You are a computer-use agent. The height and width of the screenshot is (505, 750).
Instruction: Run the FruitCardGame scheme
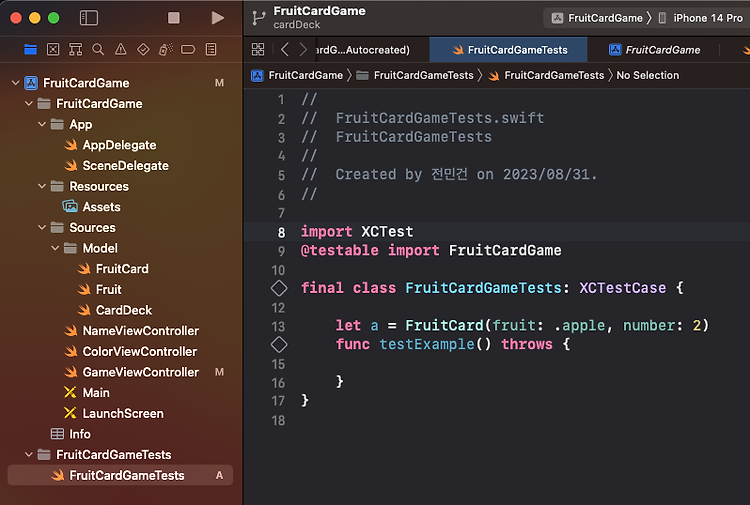pyautogui.click(x=218, y=18)
